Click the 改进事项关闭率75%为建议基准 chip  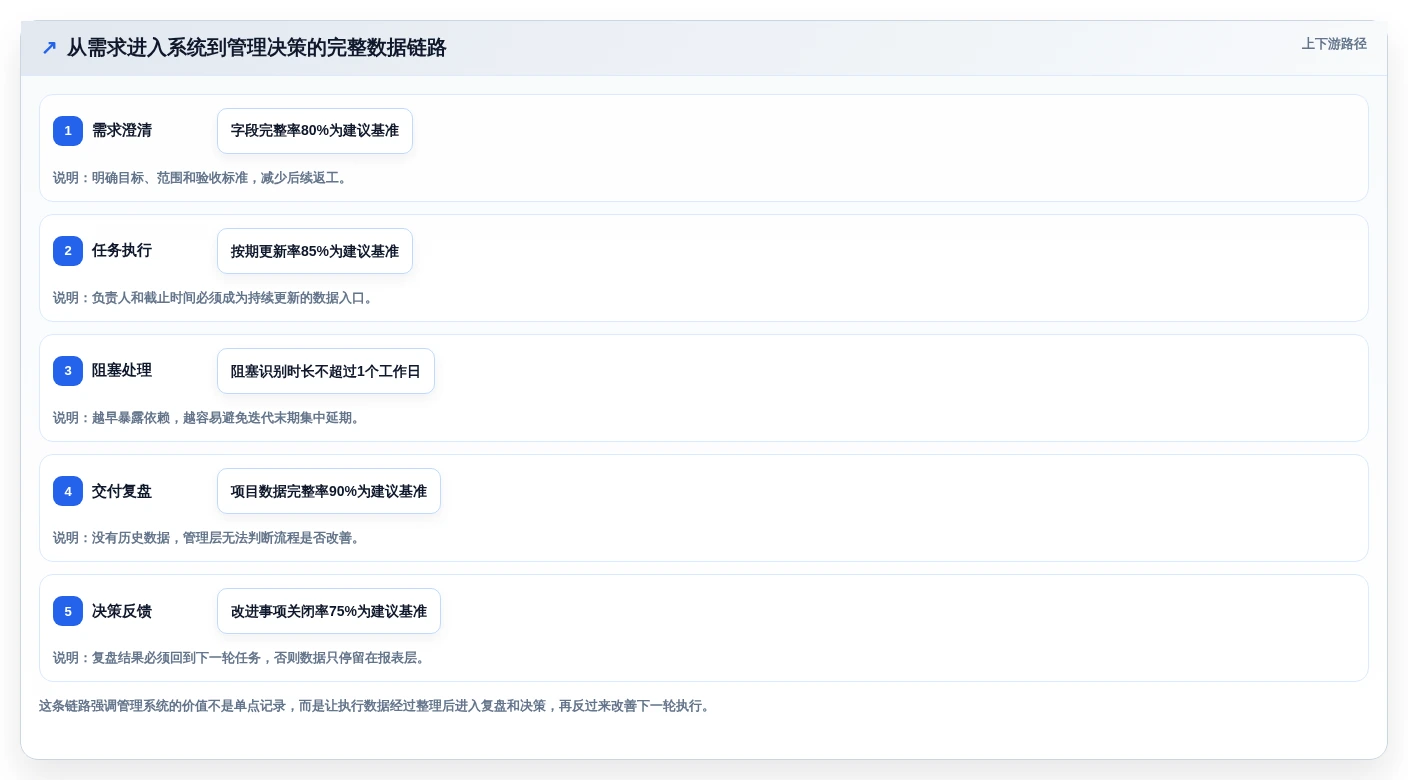[329, 611]
